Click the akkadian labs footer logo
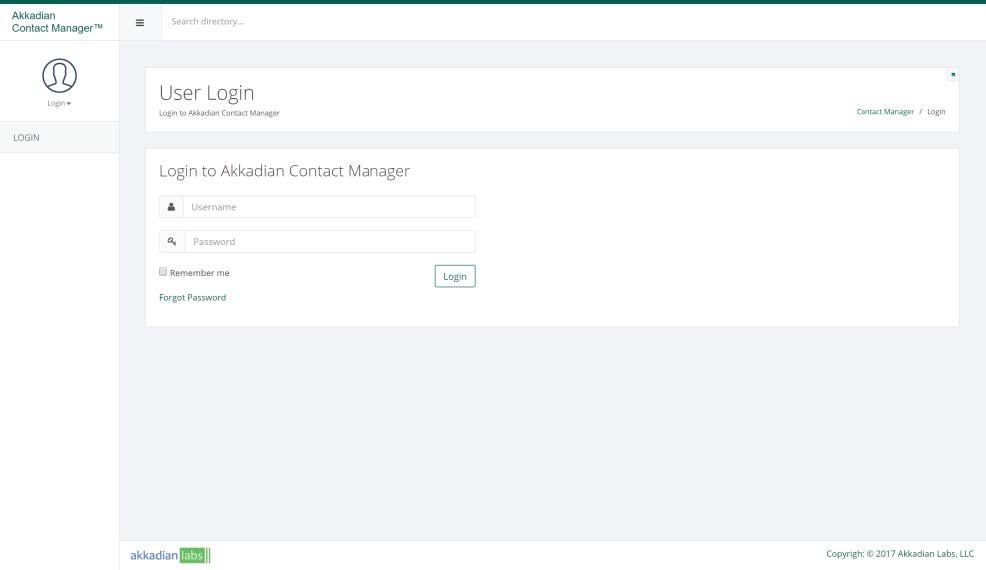This screenshot has height=570, width=986. click(170, 555)
